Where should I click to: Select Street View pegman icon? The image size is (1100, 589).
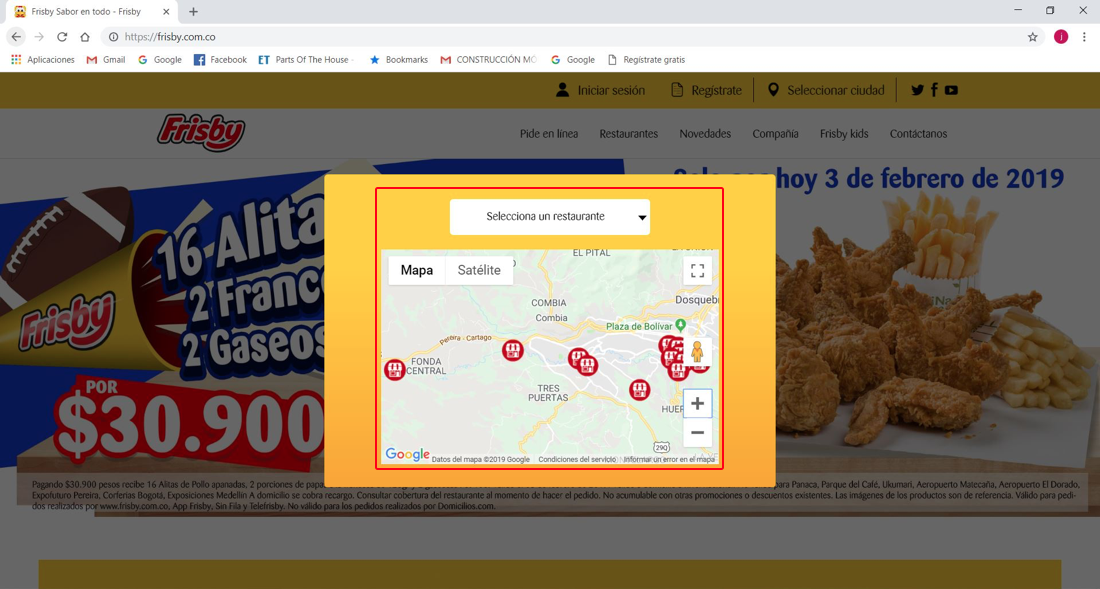pos(697,351)
